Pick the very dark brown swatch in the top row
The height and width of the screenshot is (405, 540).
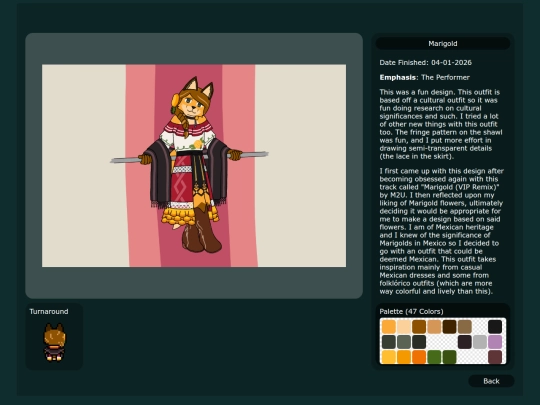449,327
